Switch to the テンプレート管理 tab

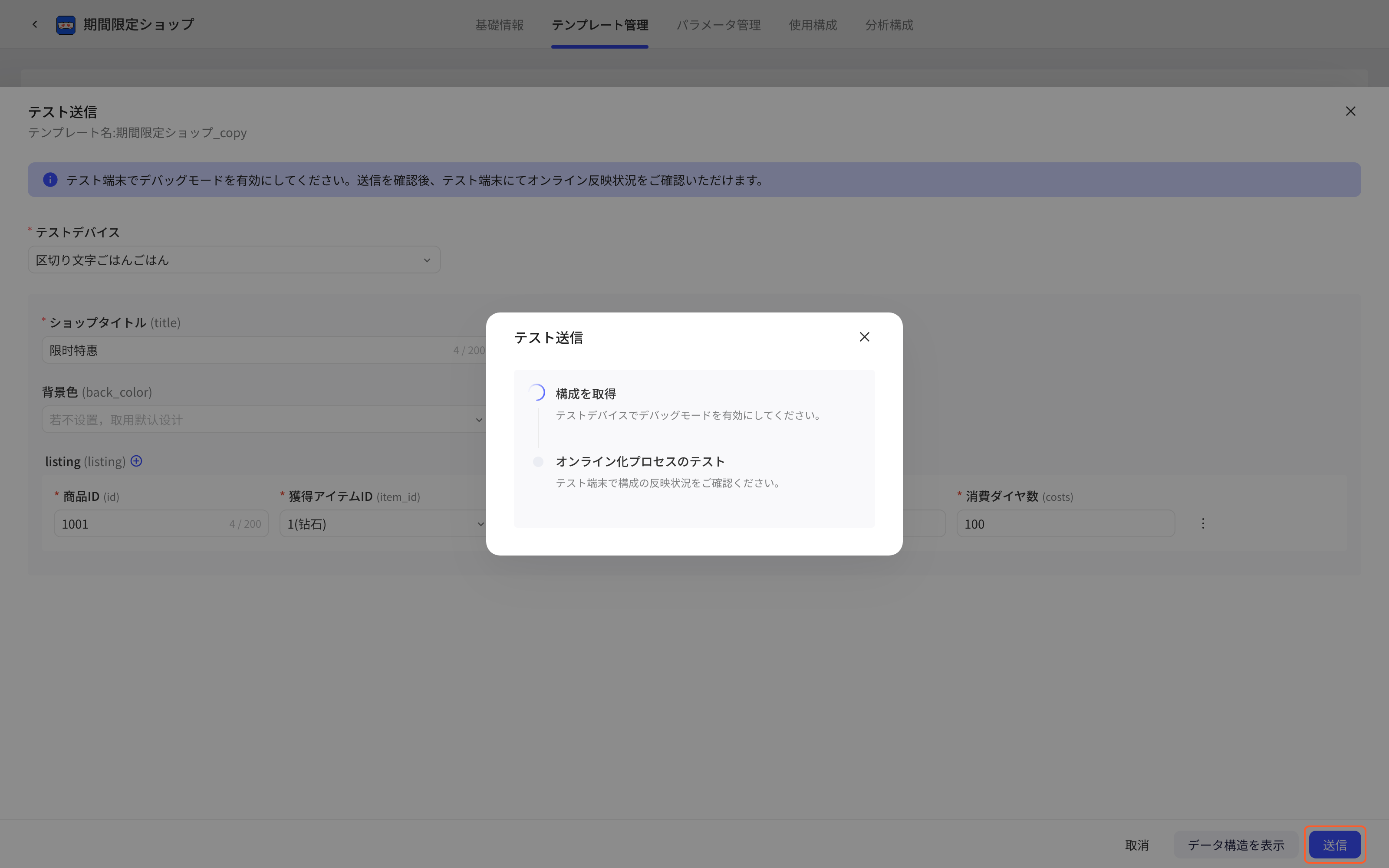coord(600,25)
